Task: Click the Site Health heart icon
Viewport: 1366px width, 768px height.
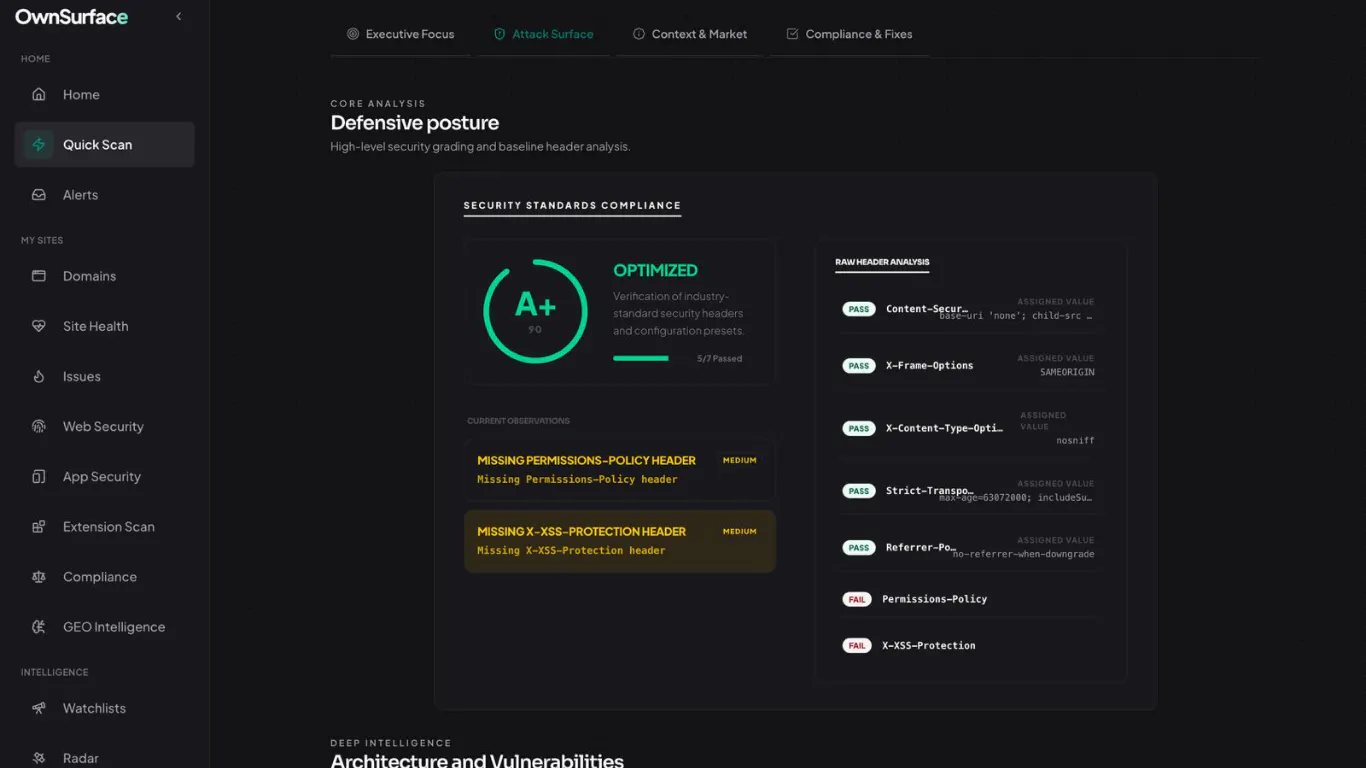Action: pyautogui.click(x=39, y=326)
